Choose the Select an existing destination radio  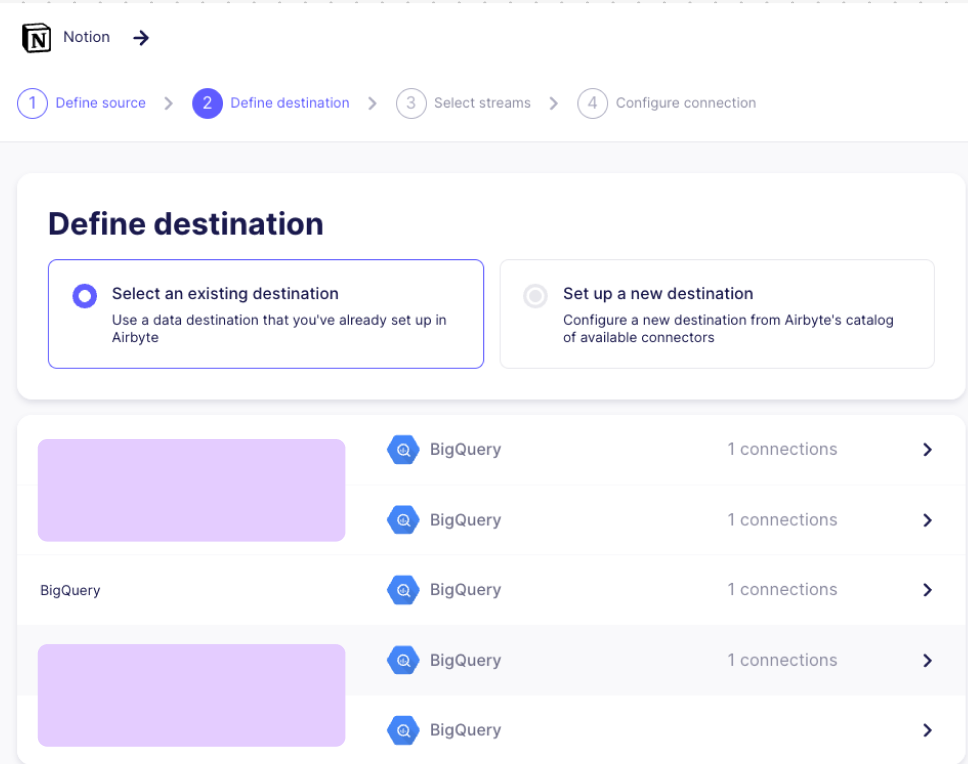(85, 296)
